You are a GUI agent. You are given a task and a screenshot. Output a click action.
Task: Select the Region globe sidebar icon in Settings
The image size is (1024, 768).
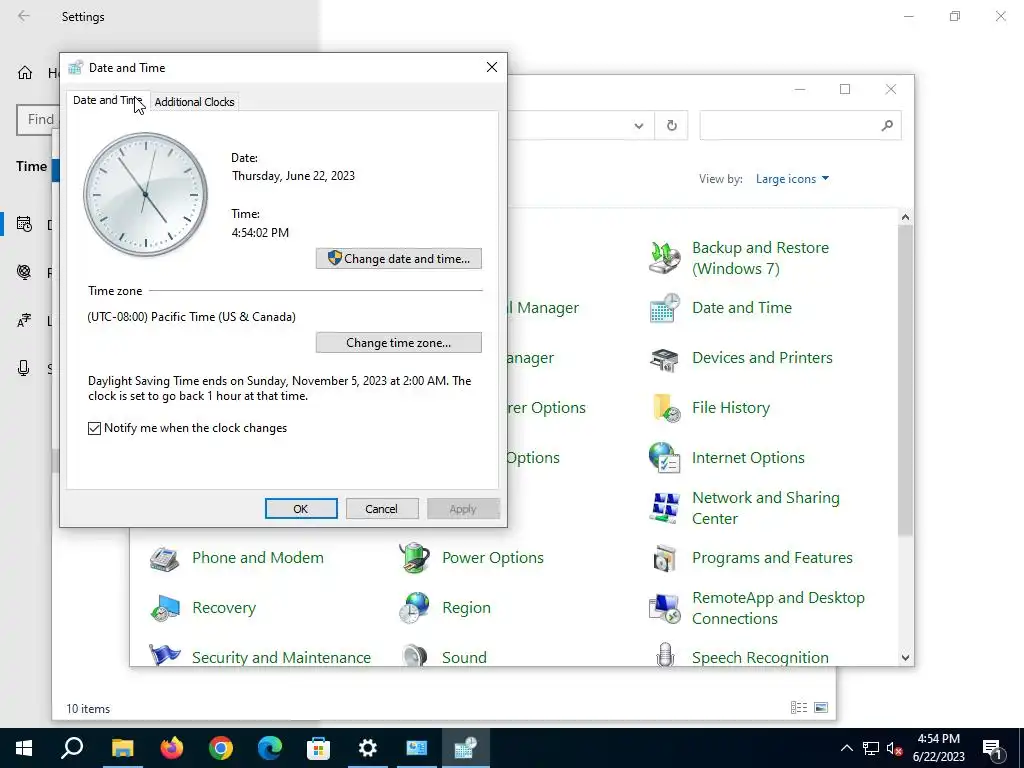pos(24,272)
